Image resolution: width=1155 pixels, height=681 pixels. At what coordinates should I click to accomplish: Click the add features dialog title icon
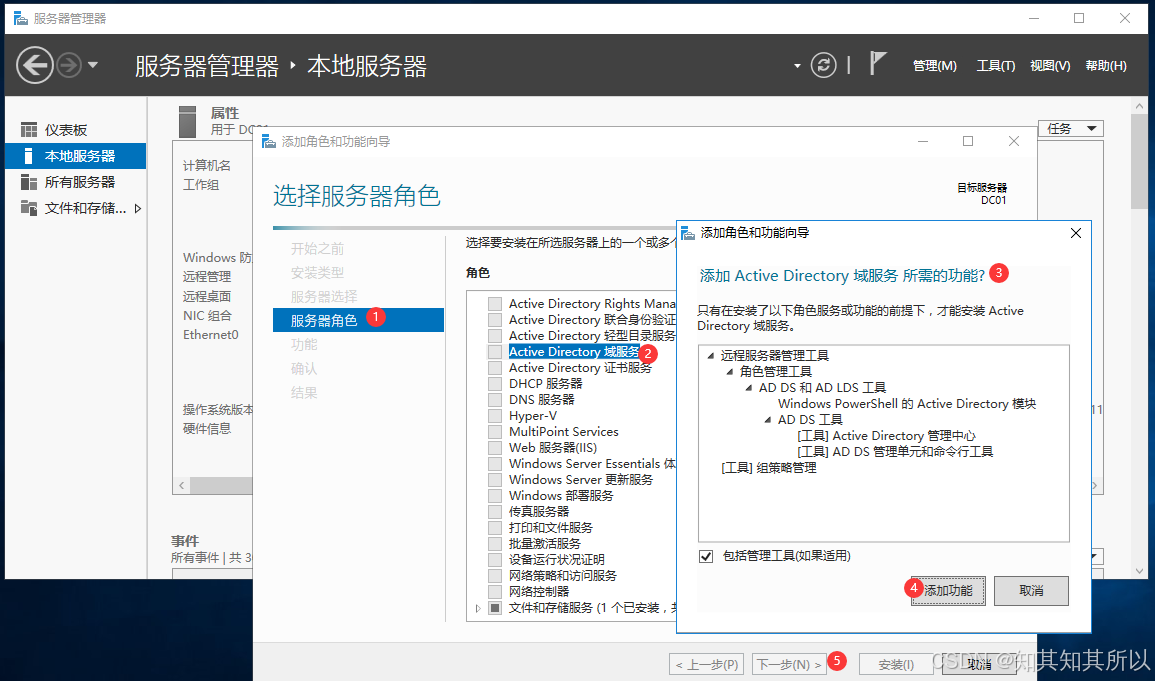click(x=688, y=233)
